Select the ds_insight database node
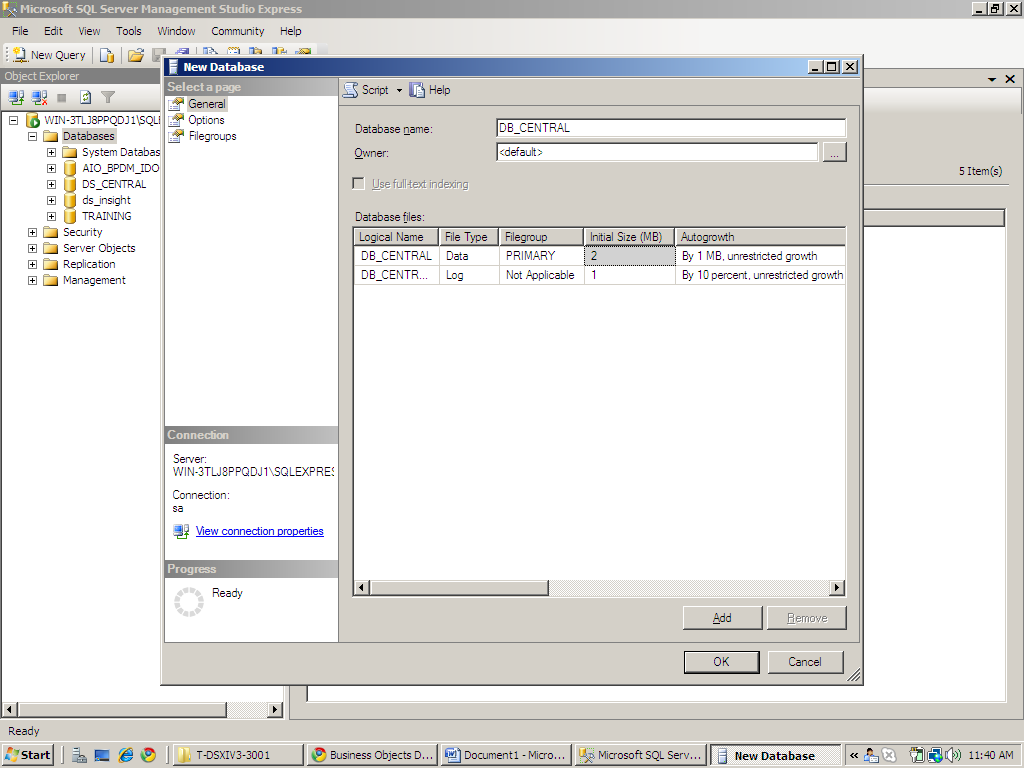This screenshot has width=1024, height=768. click(x=106, y=200)
